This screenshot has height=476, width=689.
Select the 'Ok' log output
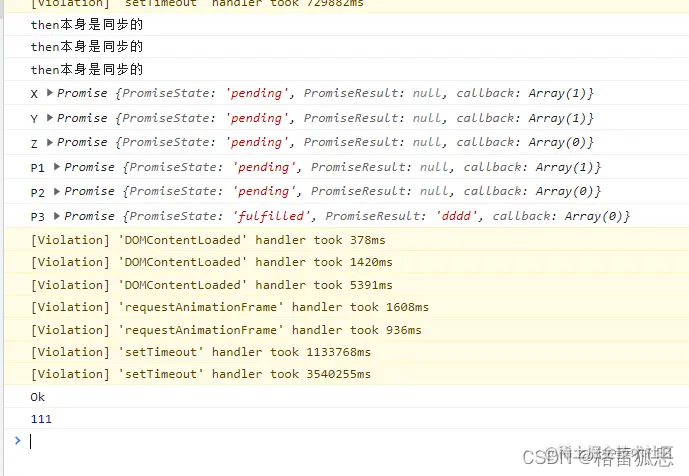(x=38, y=397)
